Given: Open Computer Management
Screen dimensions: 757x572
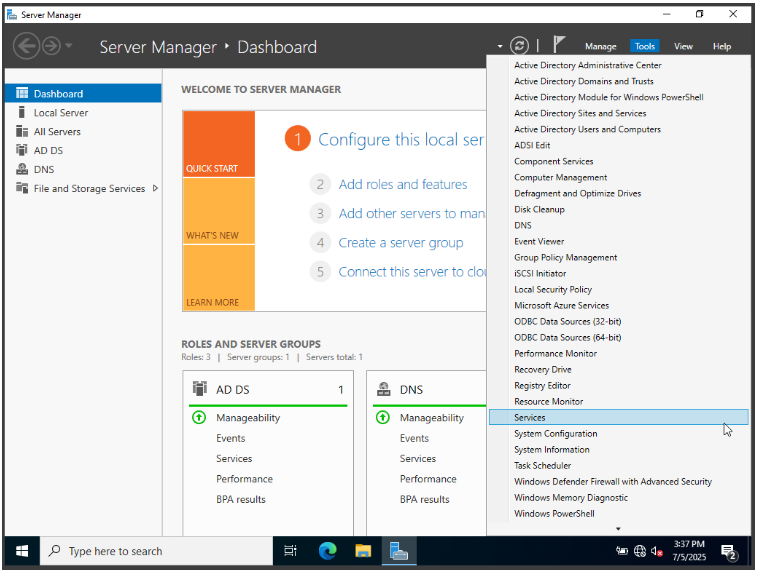Looking at the screenshot, I should coord(560,177).
